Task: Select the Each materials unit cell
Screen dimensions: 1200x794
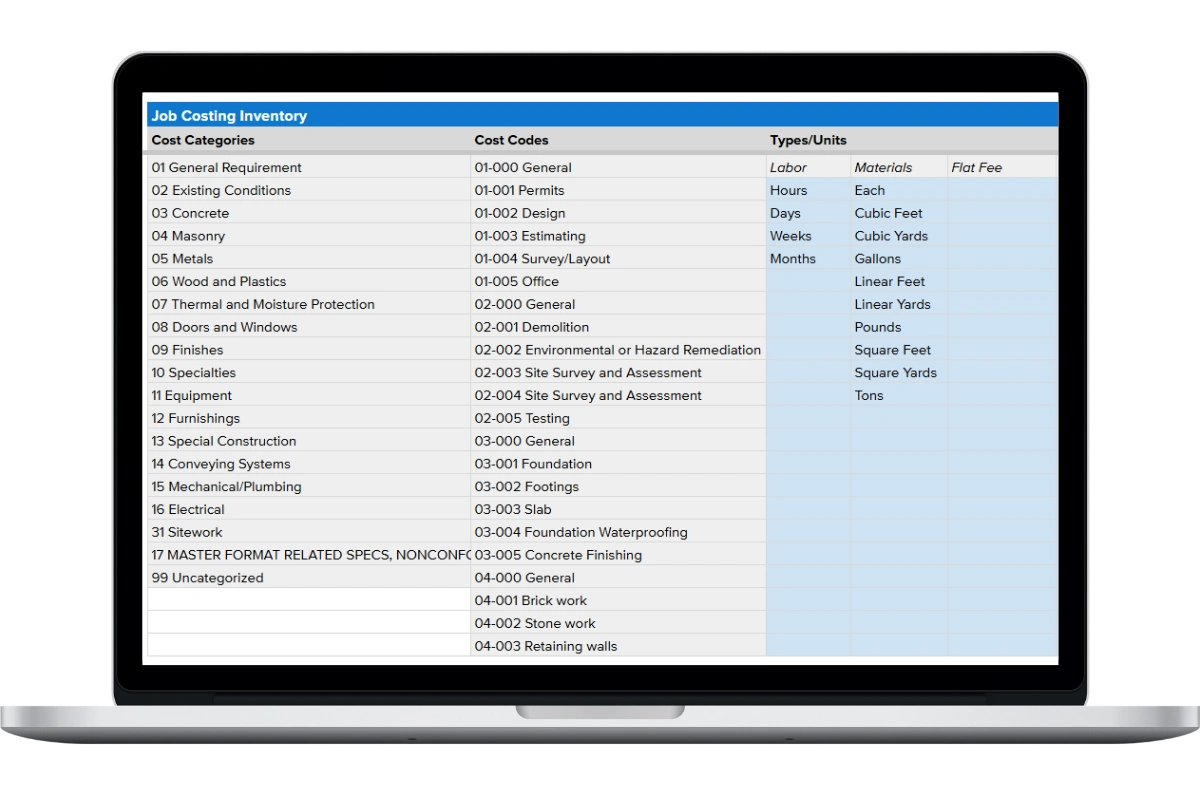Action: [x=899, y=190]
